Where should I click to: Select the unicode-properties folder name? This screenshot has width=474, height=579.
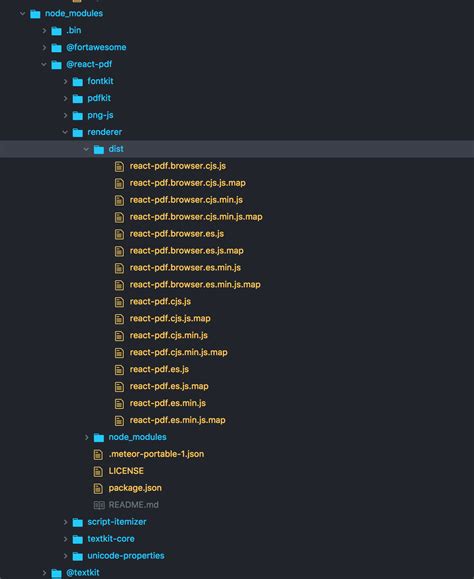coord(126,556)
